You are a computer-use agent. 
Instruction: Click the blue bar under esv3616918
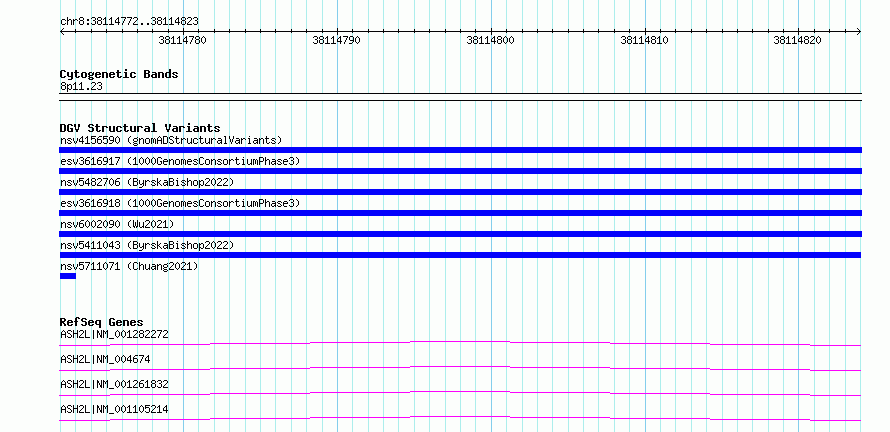point(460,213)
